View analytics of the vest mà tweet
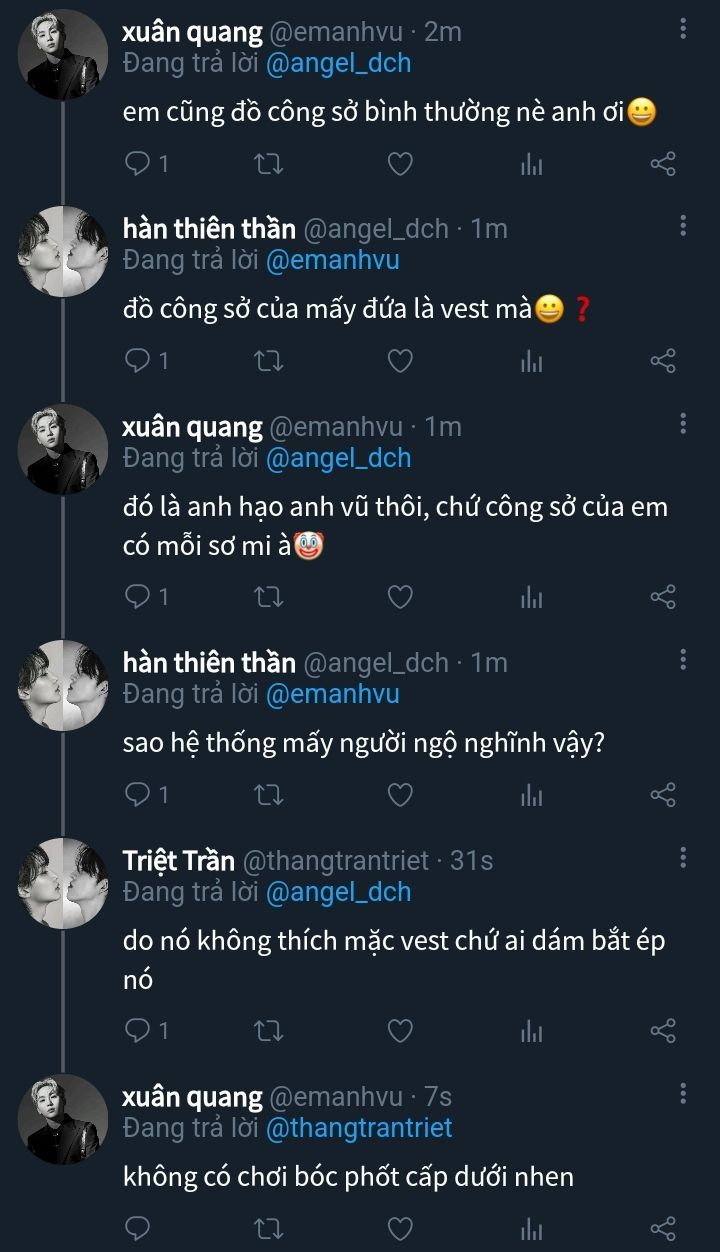The image size is (720, 1252). pos(531,361)
